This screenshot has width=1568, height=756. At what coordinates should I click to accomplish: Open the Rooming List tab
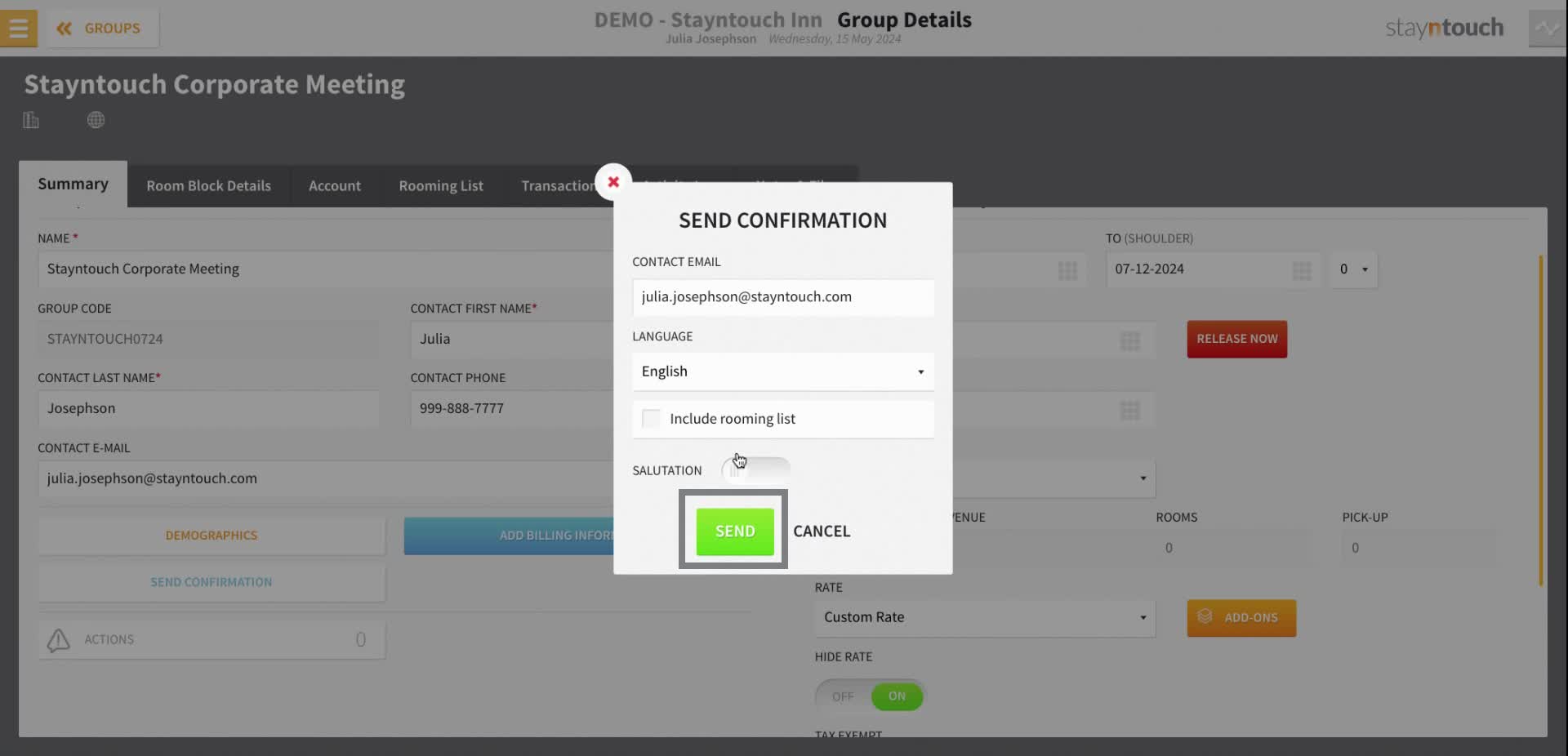pyautogui.click(x=441, y=186)
